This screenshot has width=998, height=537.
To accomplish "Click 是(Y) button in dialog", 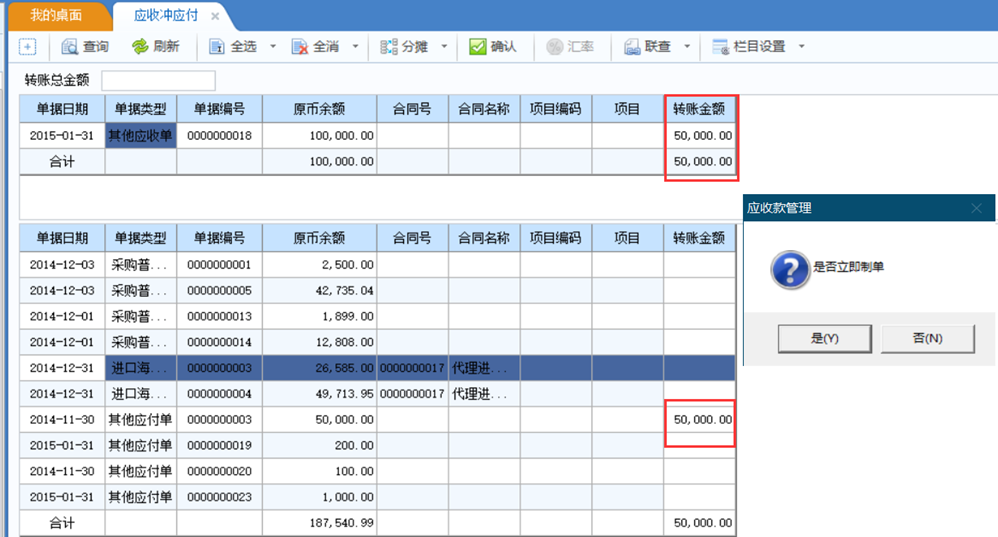I will click(824, 338).
